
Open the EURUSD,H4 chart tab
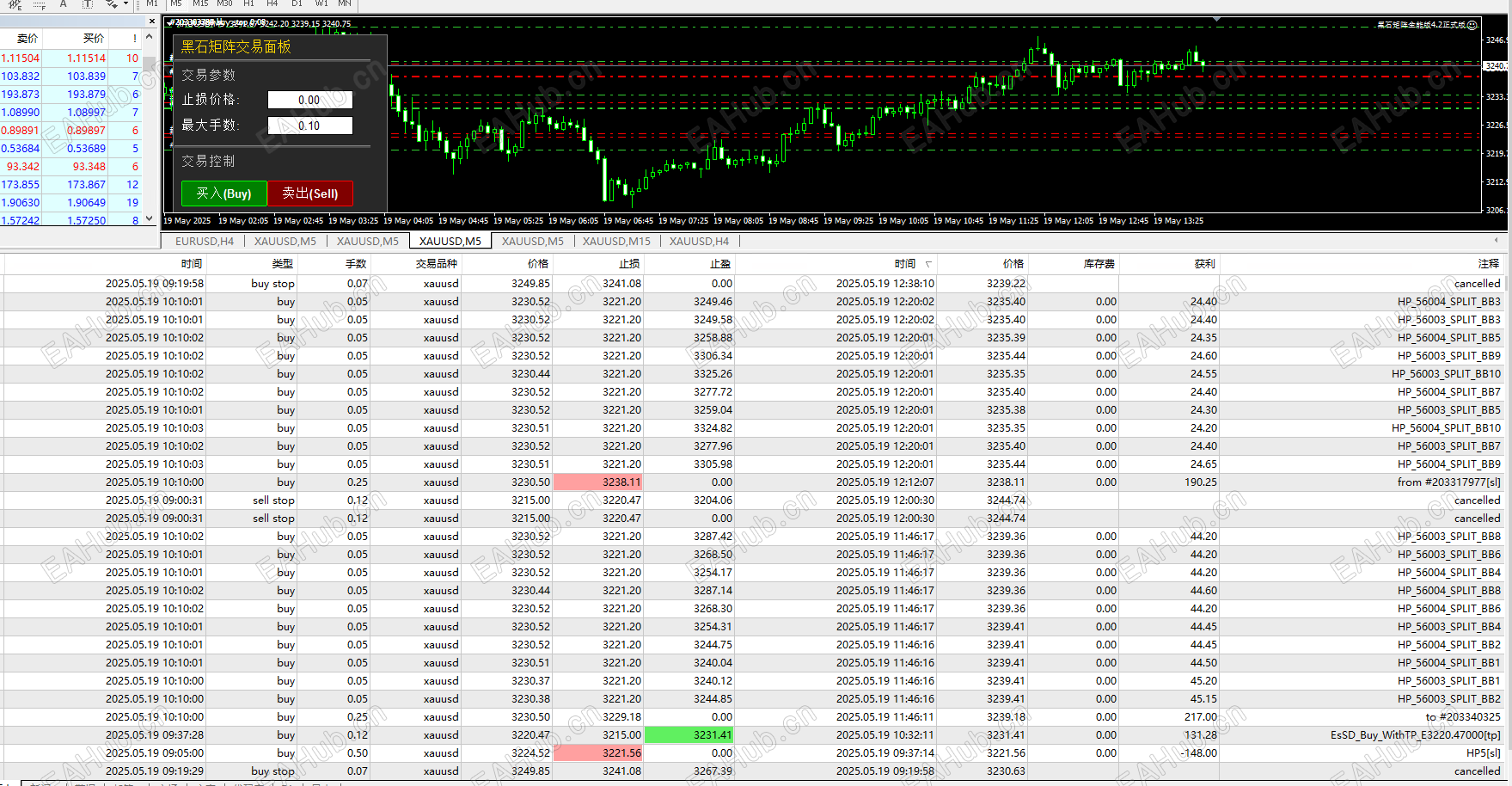click(x=205, y=241)
